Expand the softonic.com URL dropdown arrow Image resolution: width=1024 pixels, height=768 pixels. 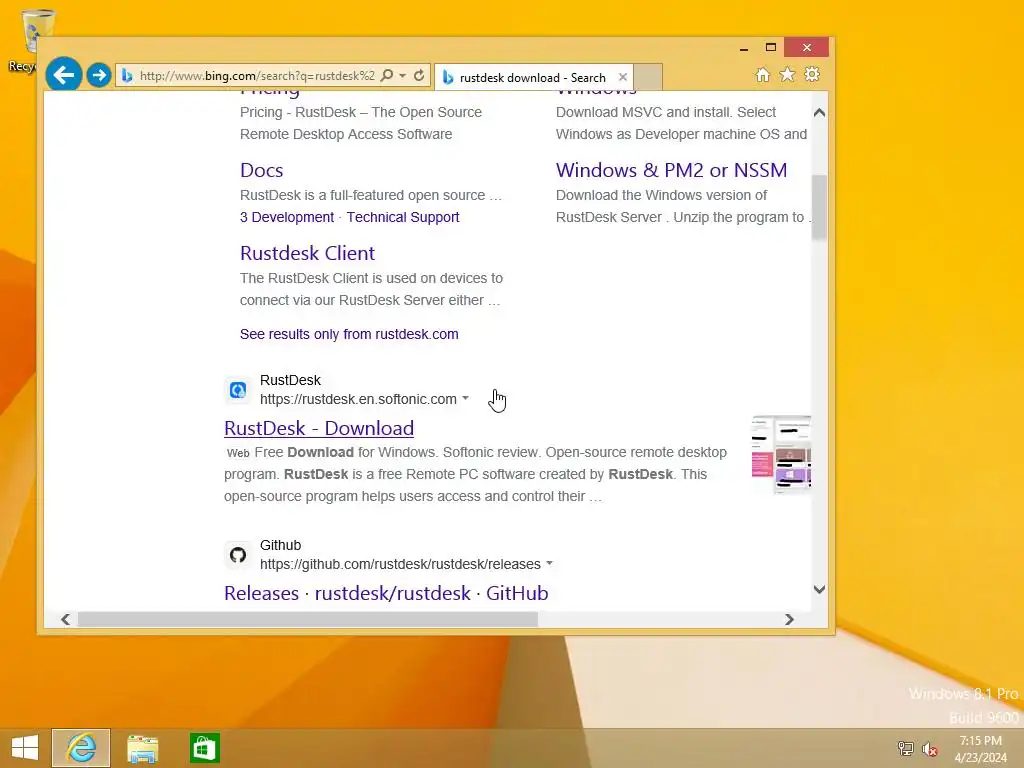coord(466,398)
